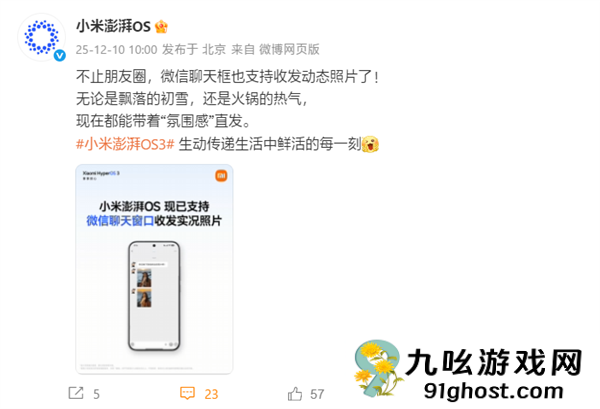Screen dimensions: 600x409
Task: Click the membership crown icon beside username
Action: [x=161, y=26]
